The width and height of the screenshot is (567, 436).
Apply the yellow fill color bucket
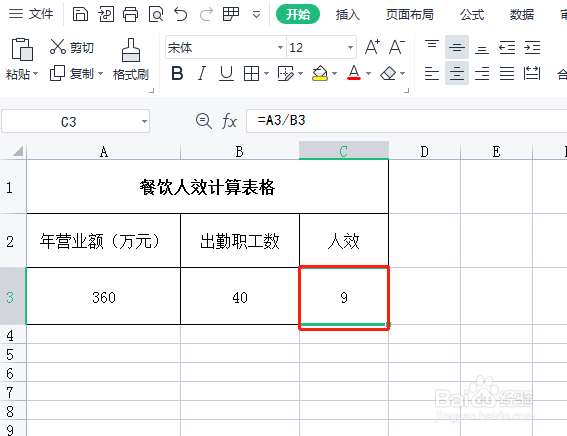click(320, 73)
